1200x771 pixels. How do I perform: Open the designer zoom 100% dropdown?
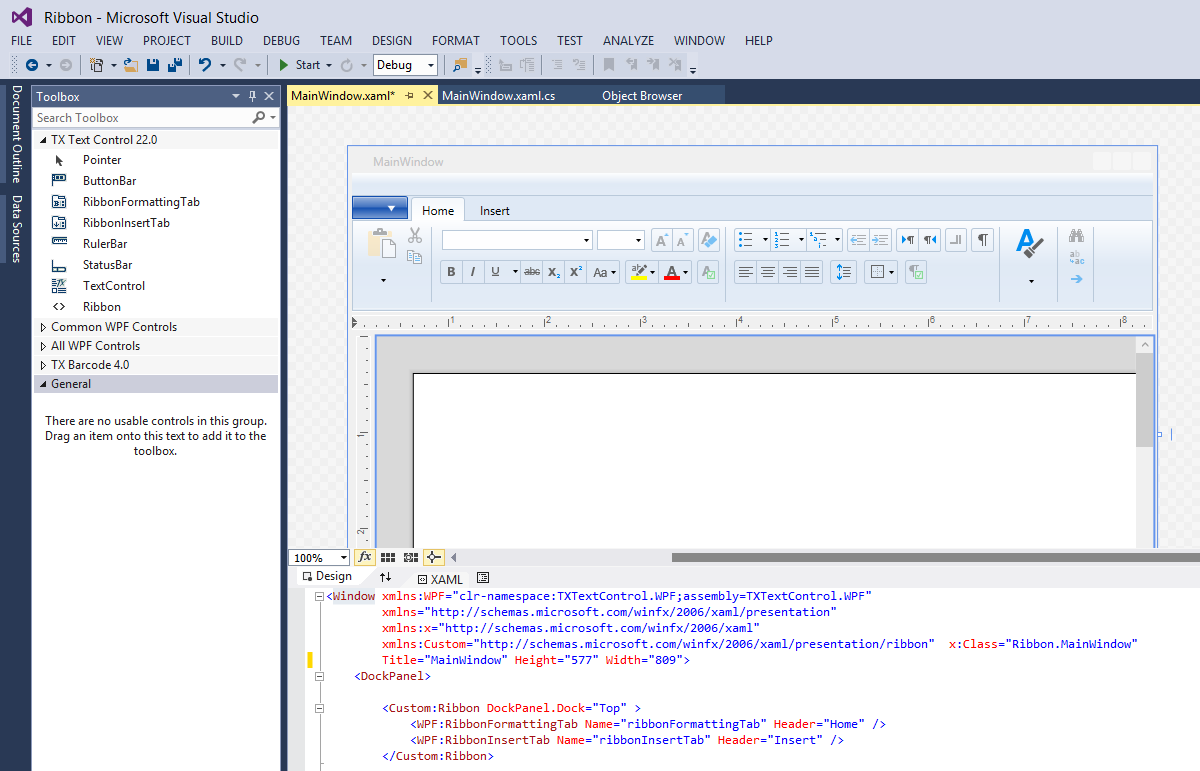tap(319, 558)
